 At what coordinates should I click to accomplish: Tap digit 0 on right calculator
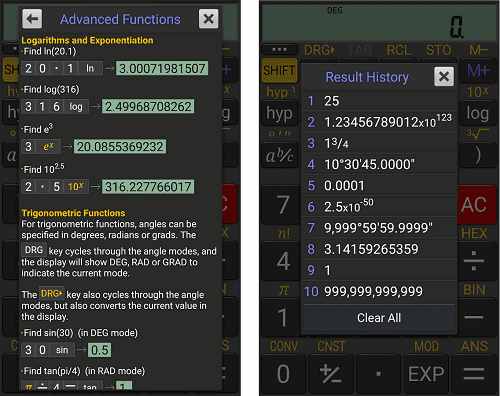point(283,373)
